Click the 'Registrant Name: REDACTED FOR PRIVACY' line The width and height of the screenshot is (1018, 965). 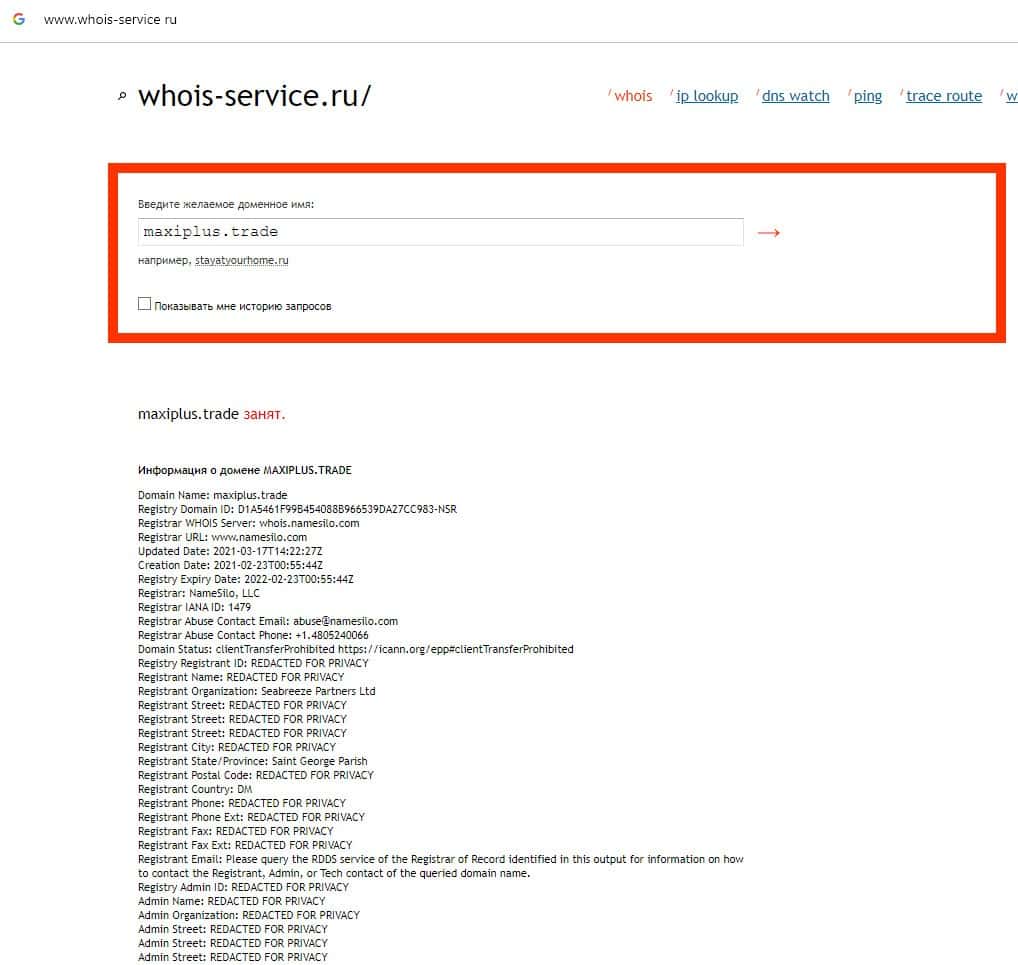(x=241, y=677)
